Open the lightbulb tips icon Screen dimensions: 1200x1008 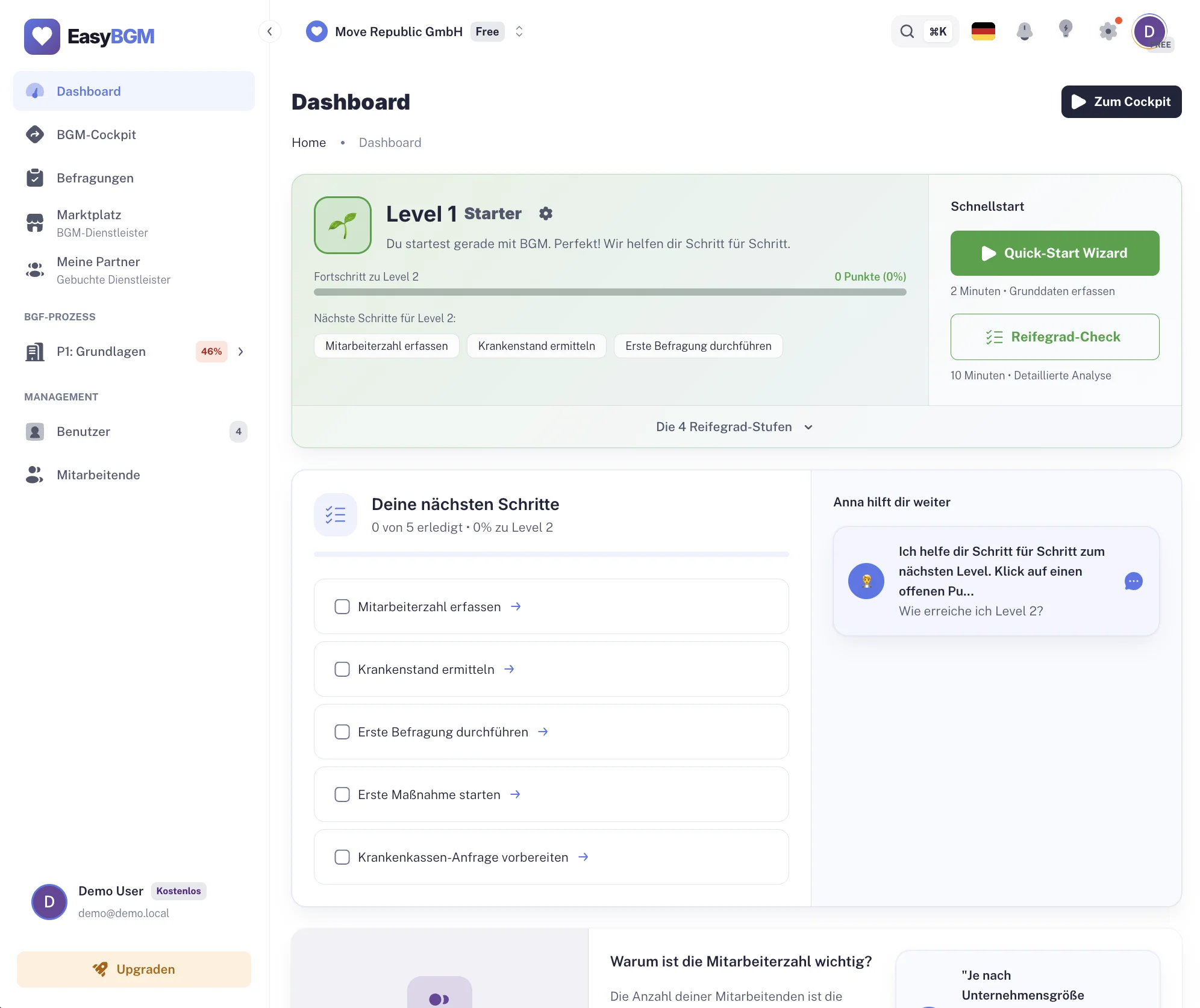[1066, 29]
